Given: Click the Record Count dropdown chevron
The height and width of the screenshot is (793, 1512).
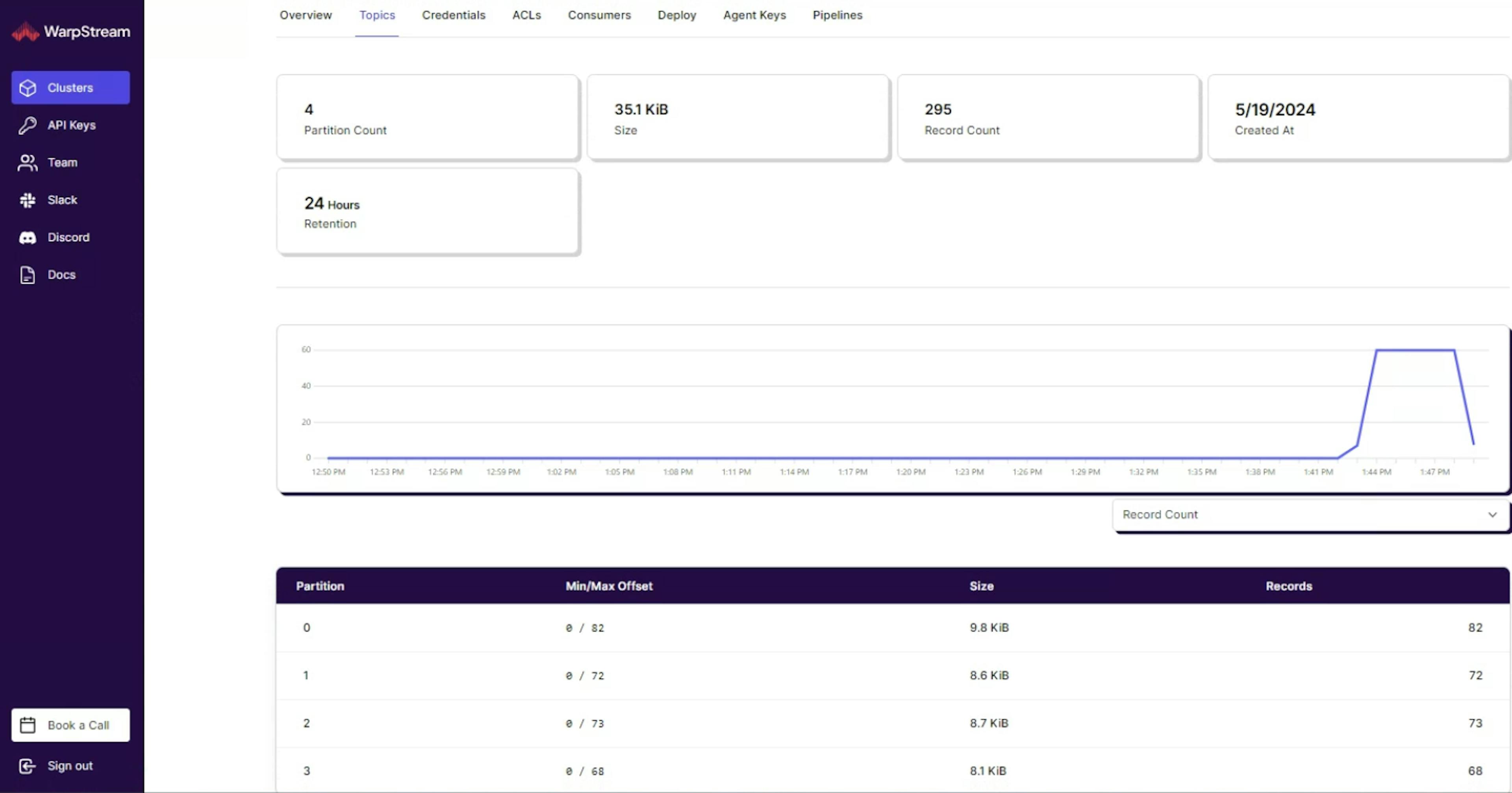Looking at the screenshot, I should click(x=1492, y=515).
